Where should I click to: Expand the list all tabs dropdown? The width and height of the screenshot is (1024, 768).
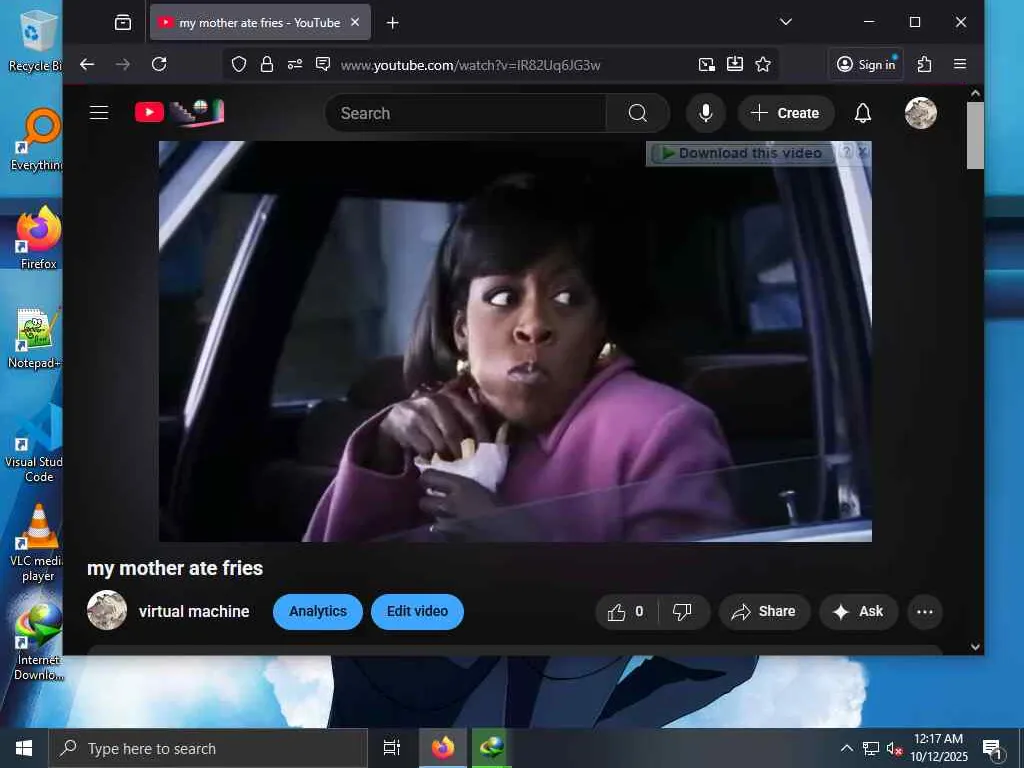pyautogui.click(x=786, y=22)
